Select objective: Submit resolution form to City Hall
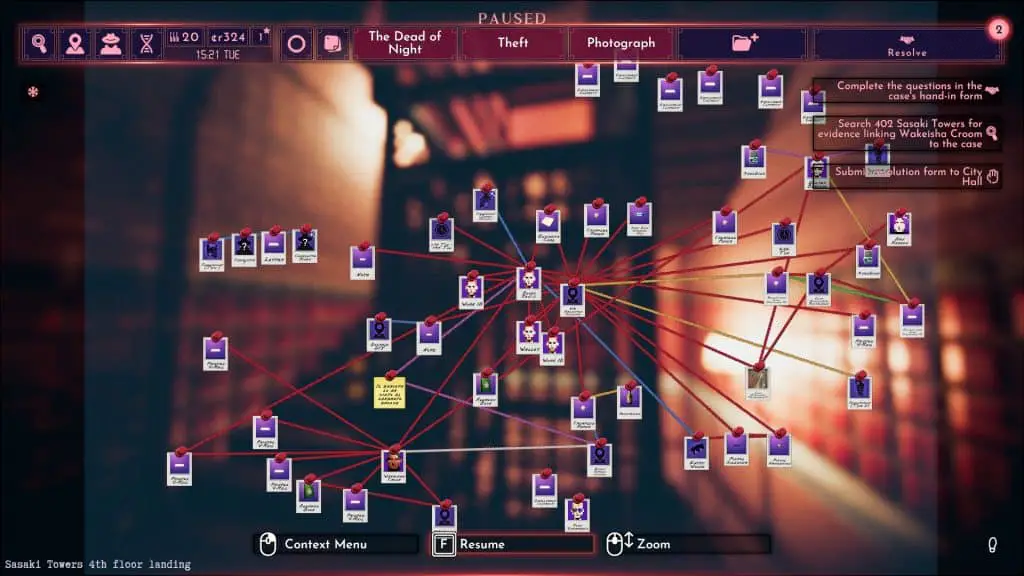1024x576 pixels. 908,176
